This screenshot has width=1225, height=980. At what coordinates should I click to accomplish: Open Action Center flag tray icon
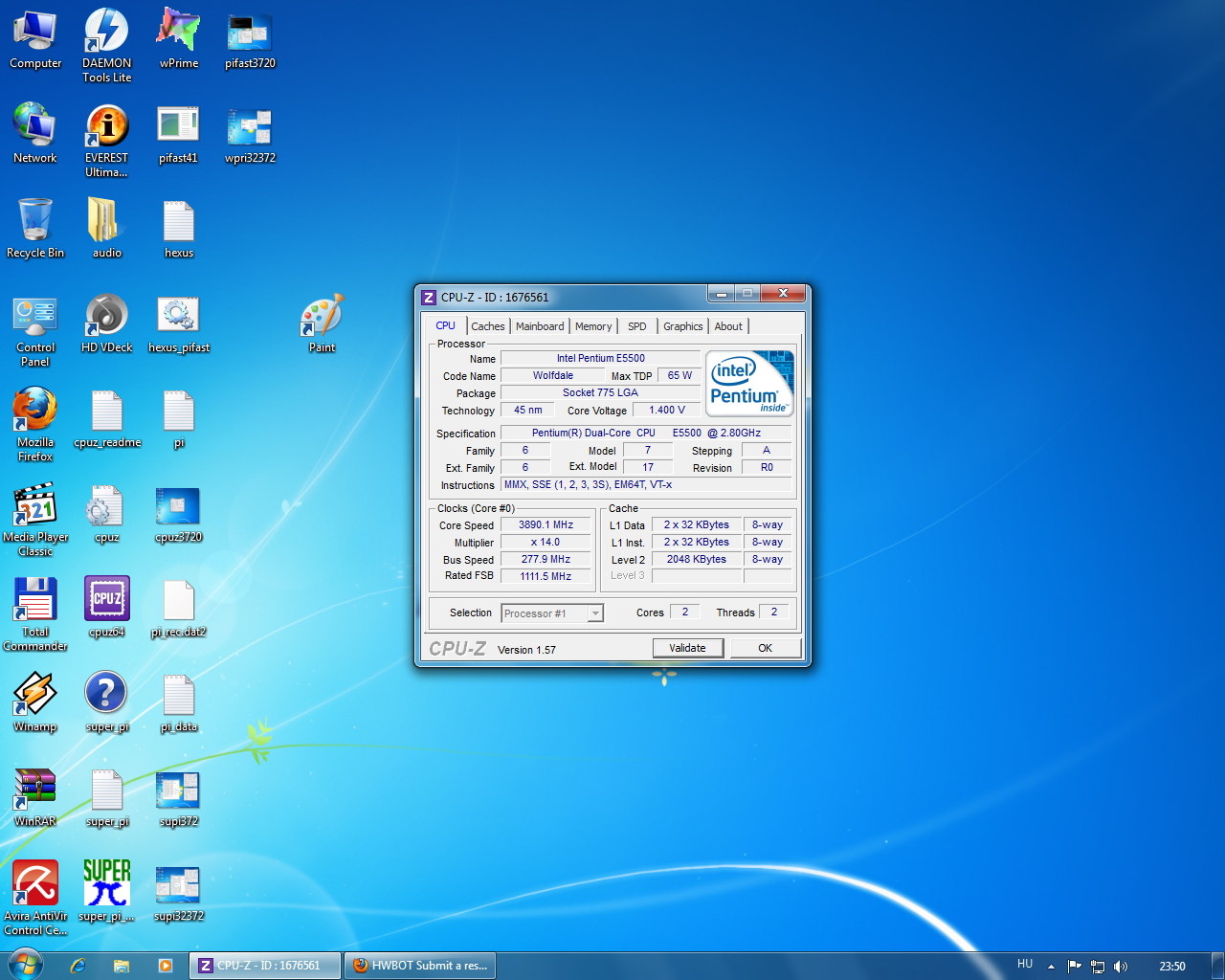point(1074,966)
